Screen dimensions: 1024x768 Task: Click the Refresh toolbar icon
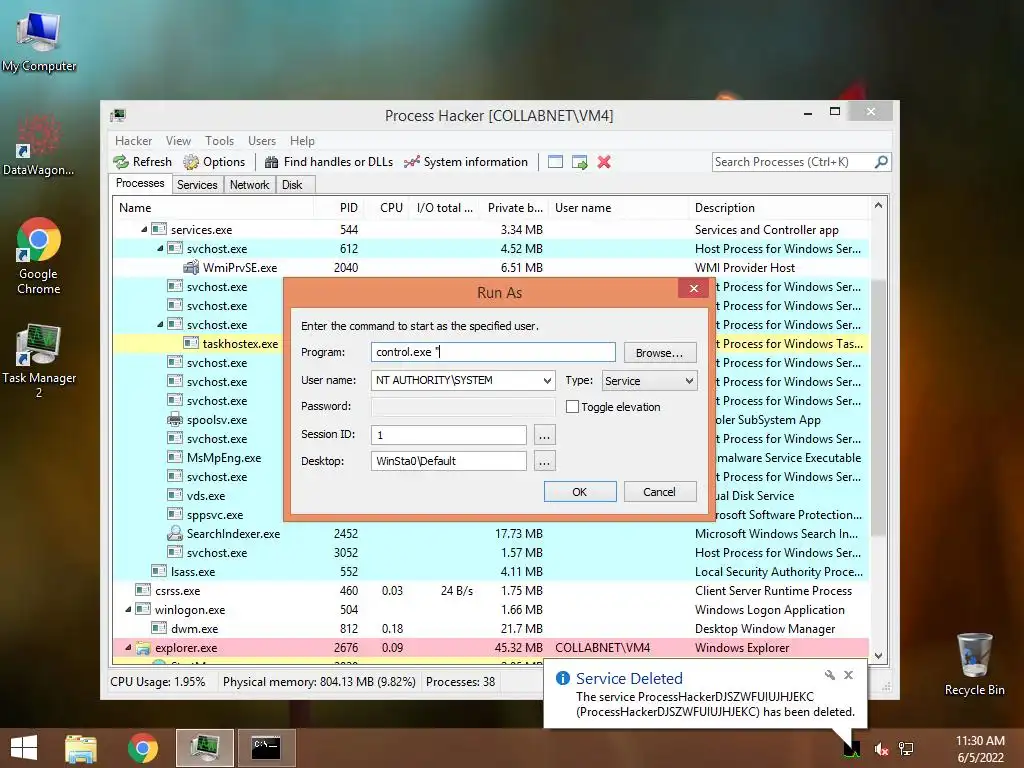[121, 162]
